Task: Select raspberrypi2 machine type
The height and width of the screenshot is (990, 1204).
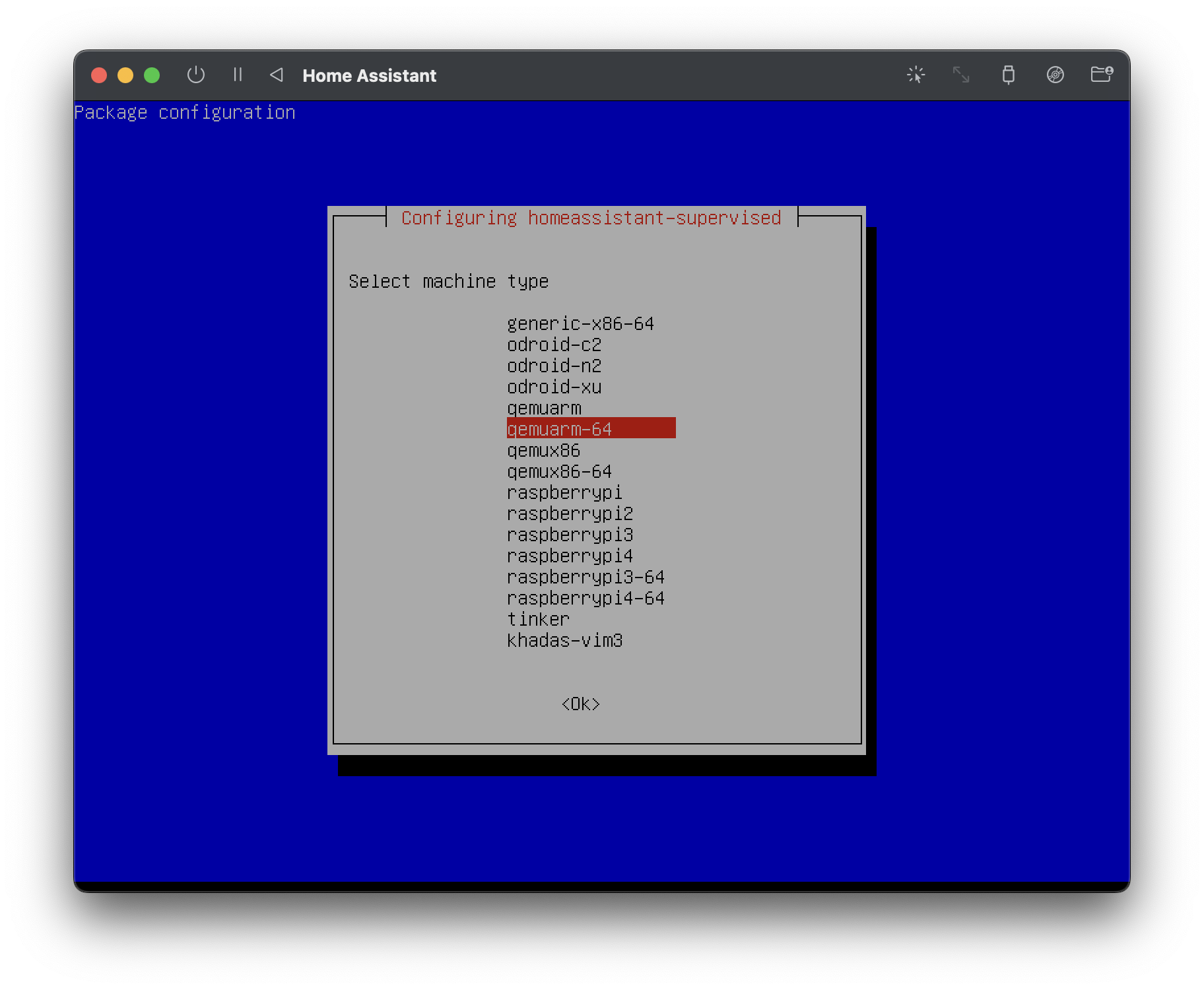Action: 570,513
